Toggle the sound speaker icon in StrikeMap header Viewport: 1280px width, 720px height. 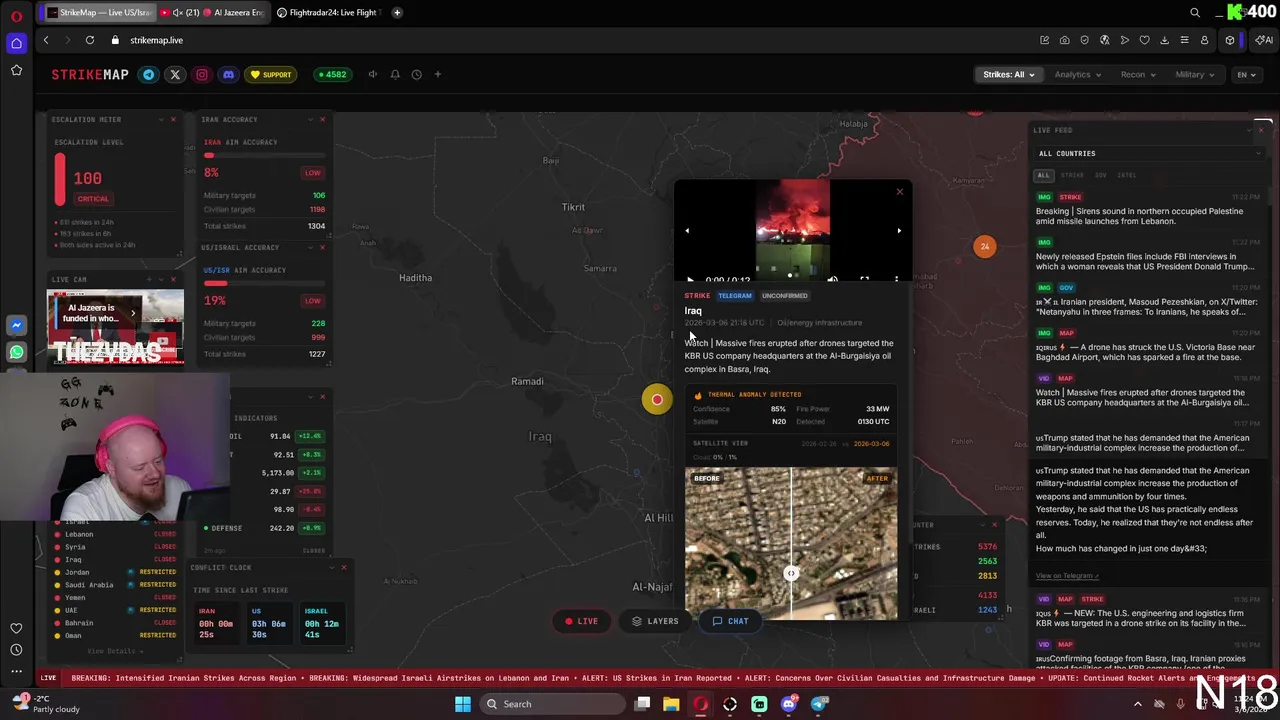373,74
